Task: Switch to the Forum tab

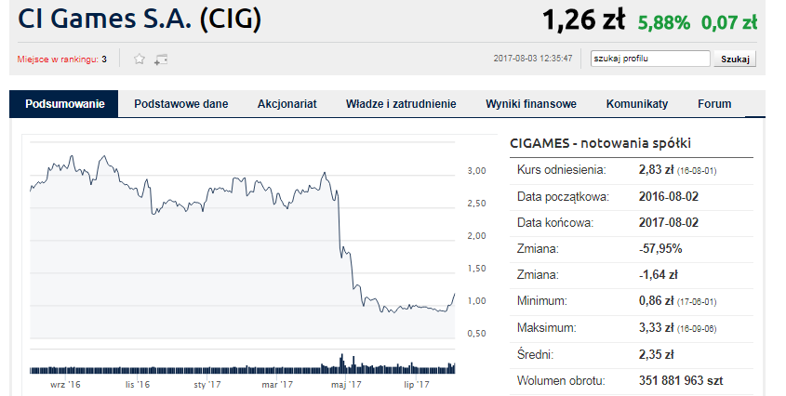Action: 714,104
